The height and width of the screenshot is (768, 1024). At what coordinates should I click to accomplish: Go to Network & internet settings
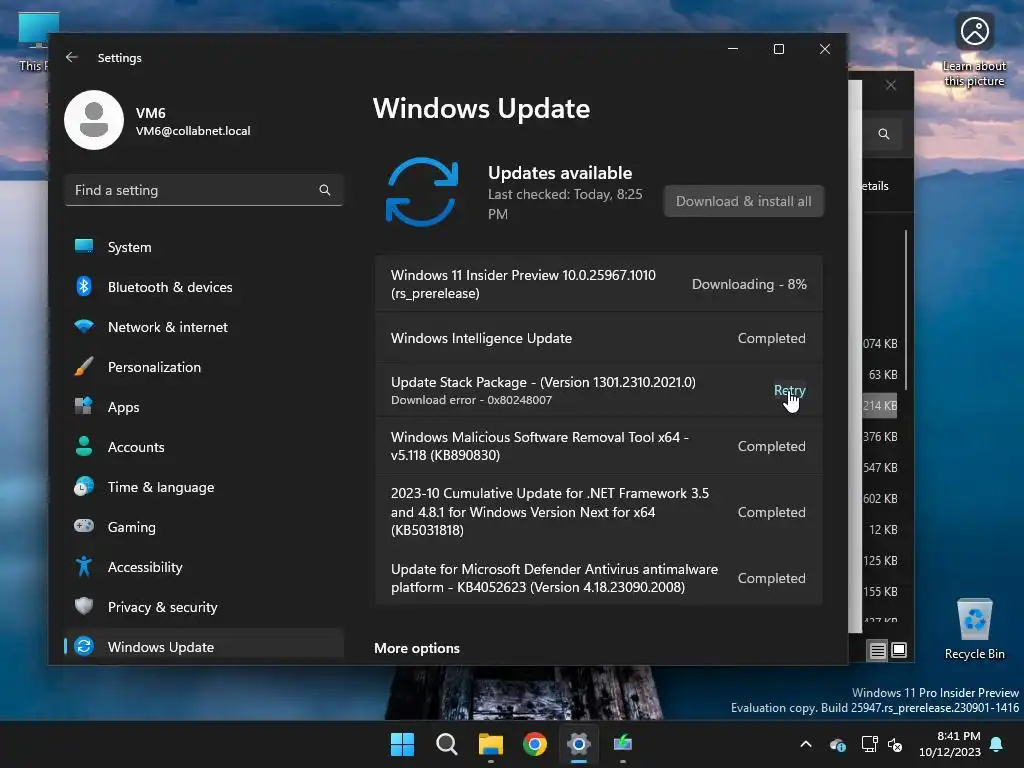click(x=204, y=327)
